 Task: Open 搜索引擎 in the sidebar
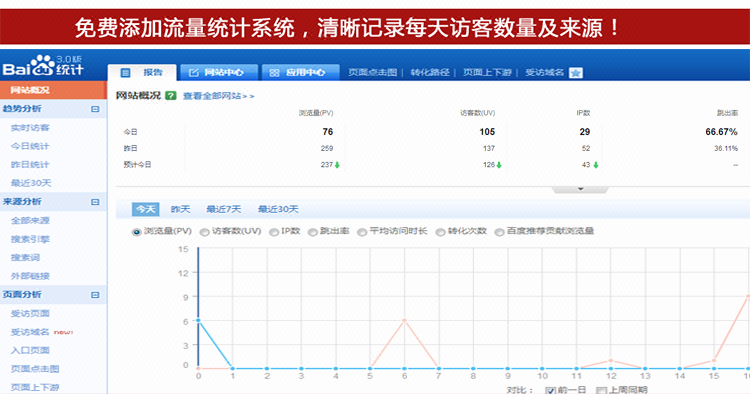tap(30, 239)
